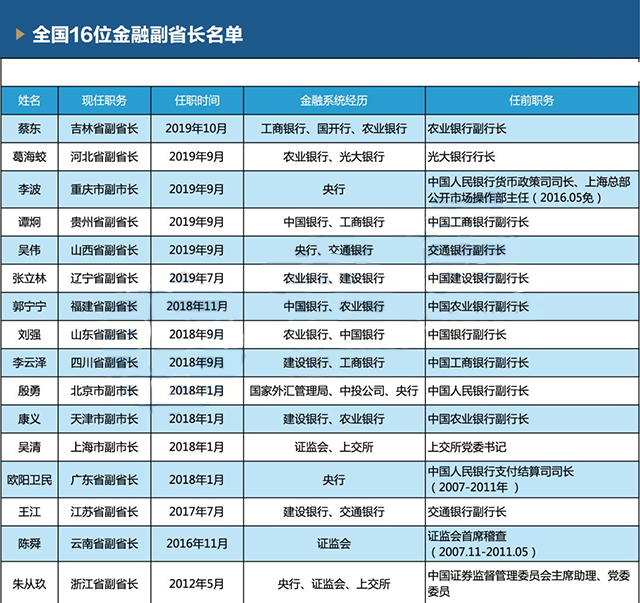The width and height of the screenshot is (640, 603).
Task: Click 央行、交通银行 experience cell
Action: click(x=334, y=250)
